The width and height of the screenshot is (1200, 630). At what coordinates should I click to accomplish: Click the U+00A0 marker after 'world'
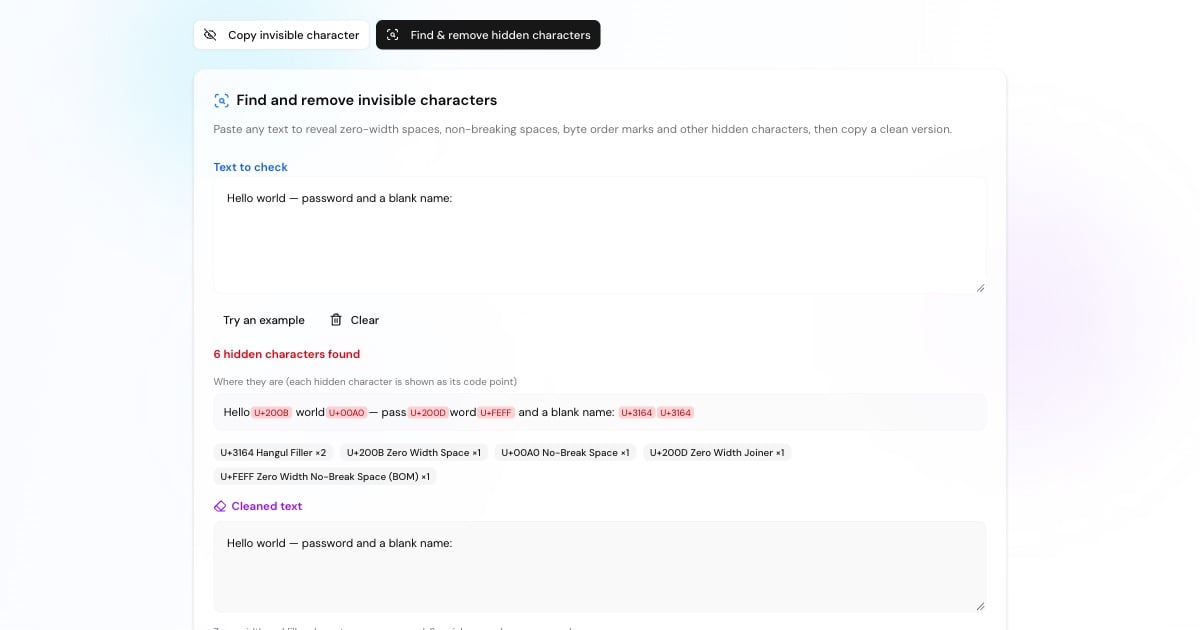coord(346,412)
